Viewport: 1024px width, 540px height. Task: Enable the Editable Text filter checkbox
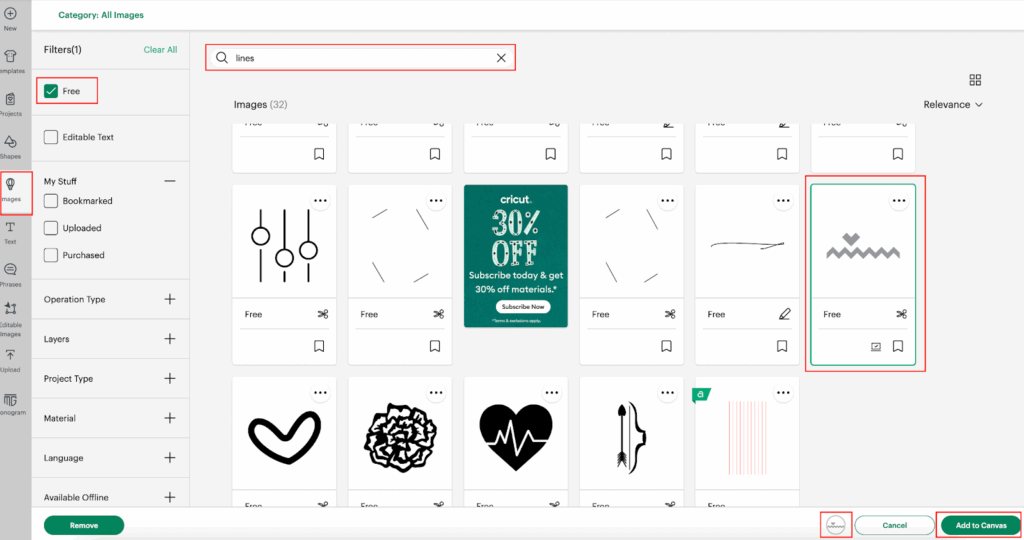click(51, 137)
